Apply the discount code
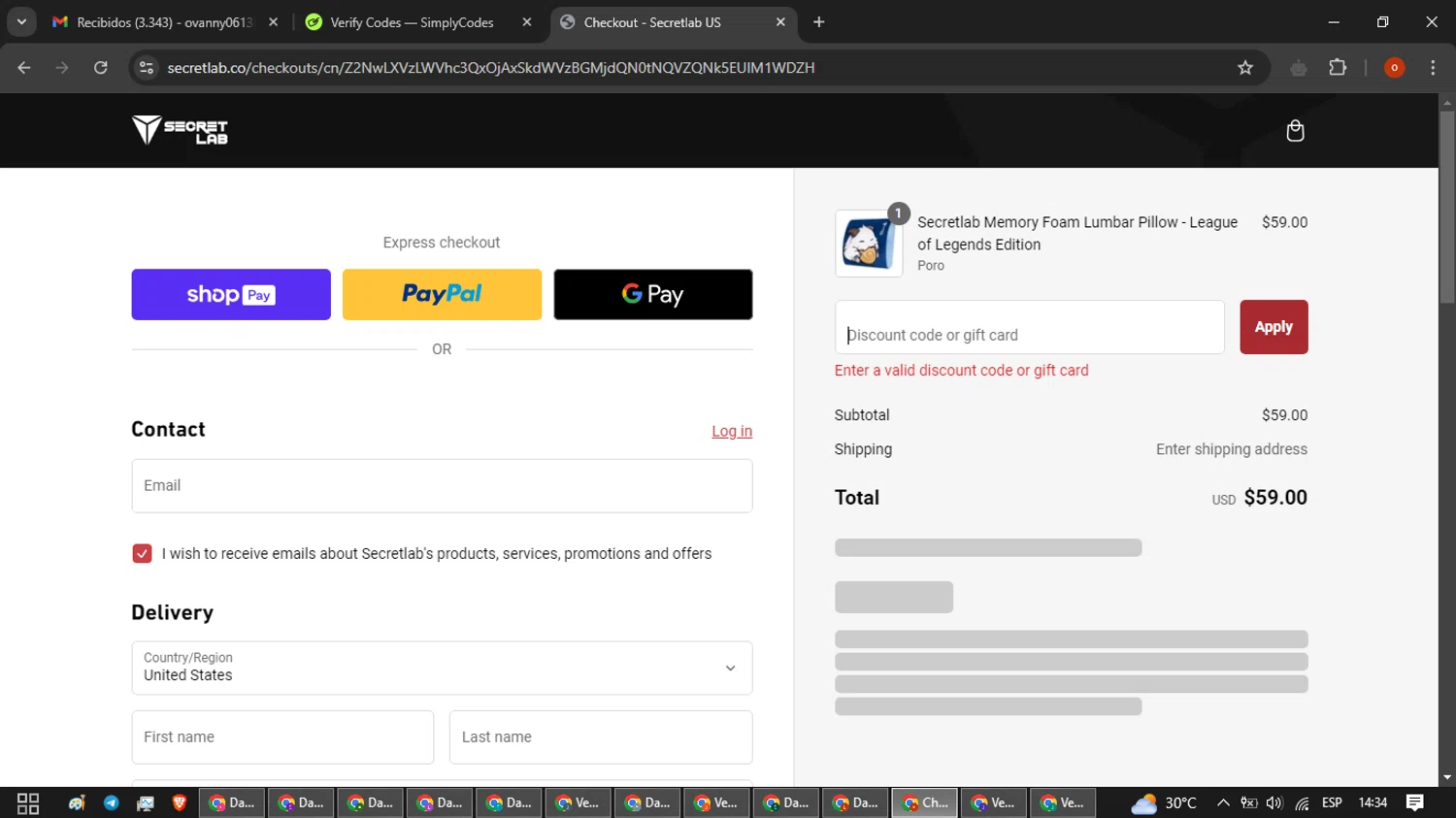 tap(1274, 327)
